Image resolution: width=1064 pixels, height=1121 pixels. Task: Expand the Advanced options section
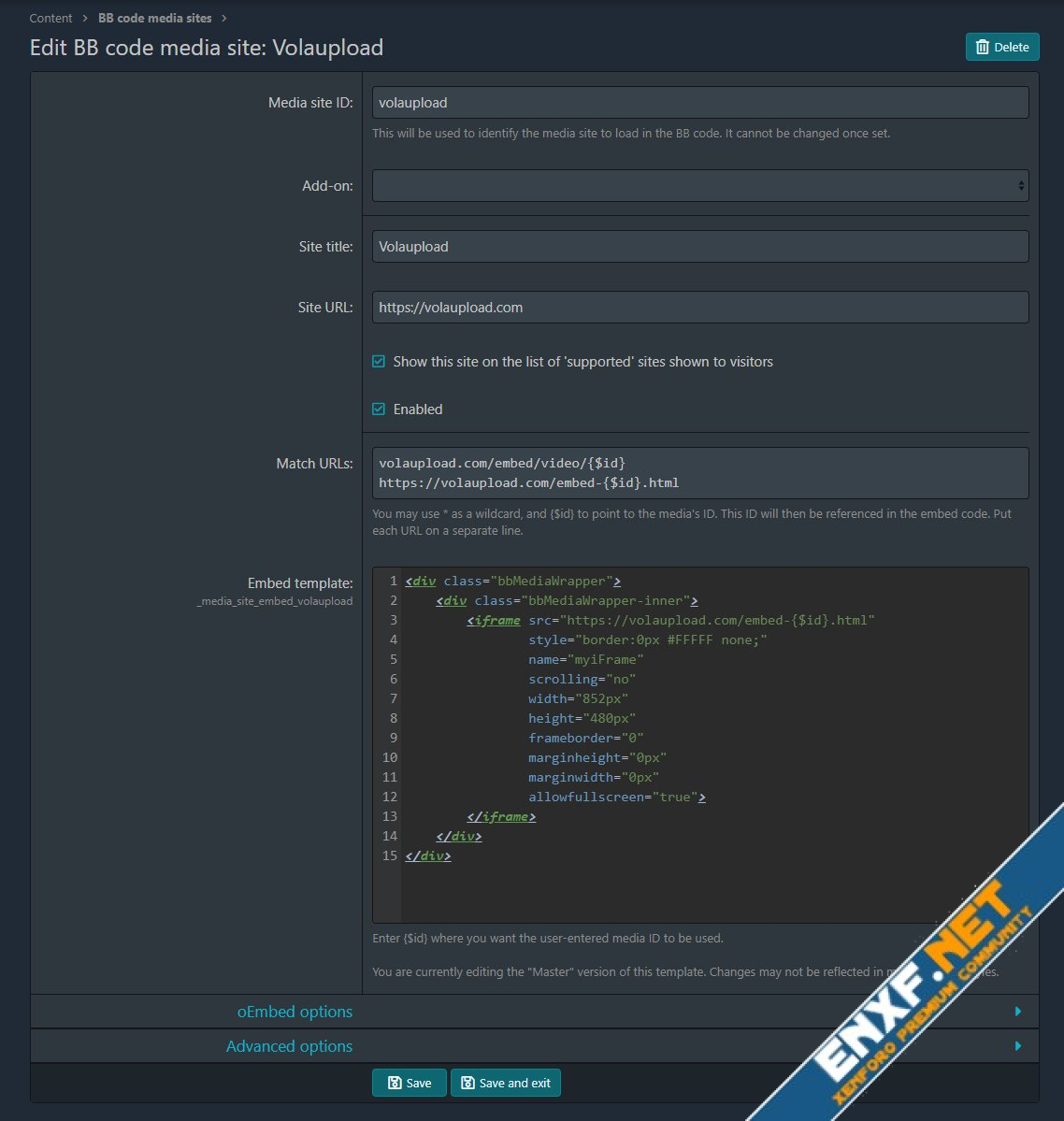click(289, 1046)
